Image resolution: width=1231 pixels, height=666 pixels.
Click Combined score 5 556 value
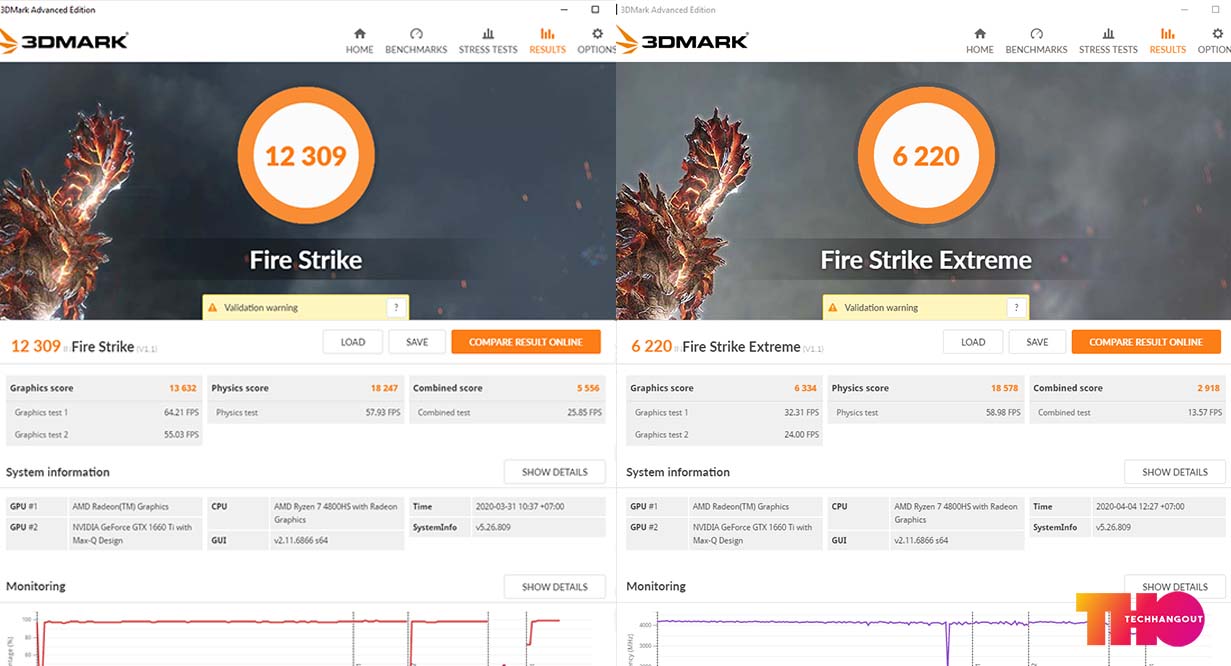coord(588,388)
